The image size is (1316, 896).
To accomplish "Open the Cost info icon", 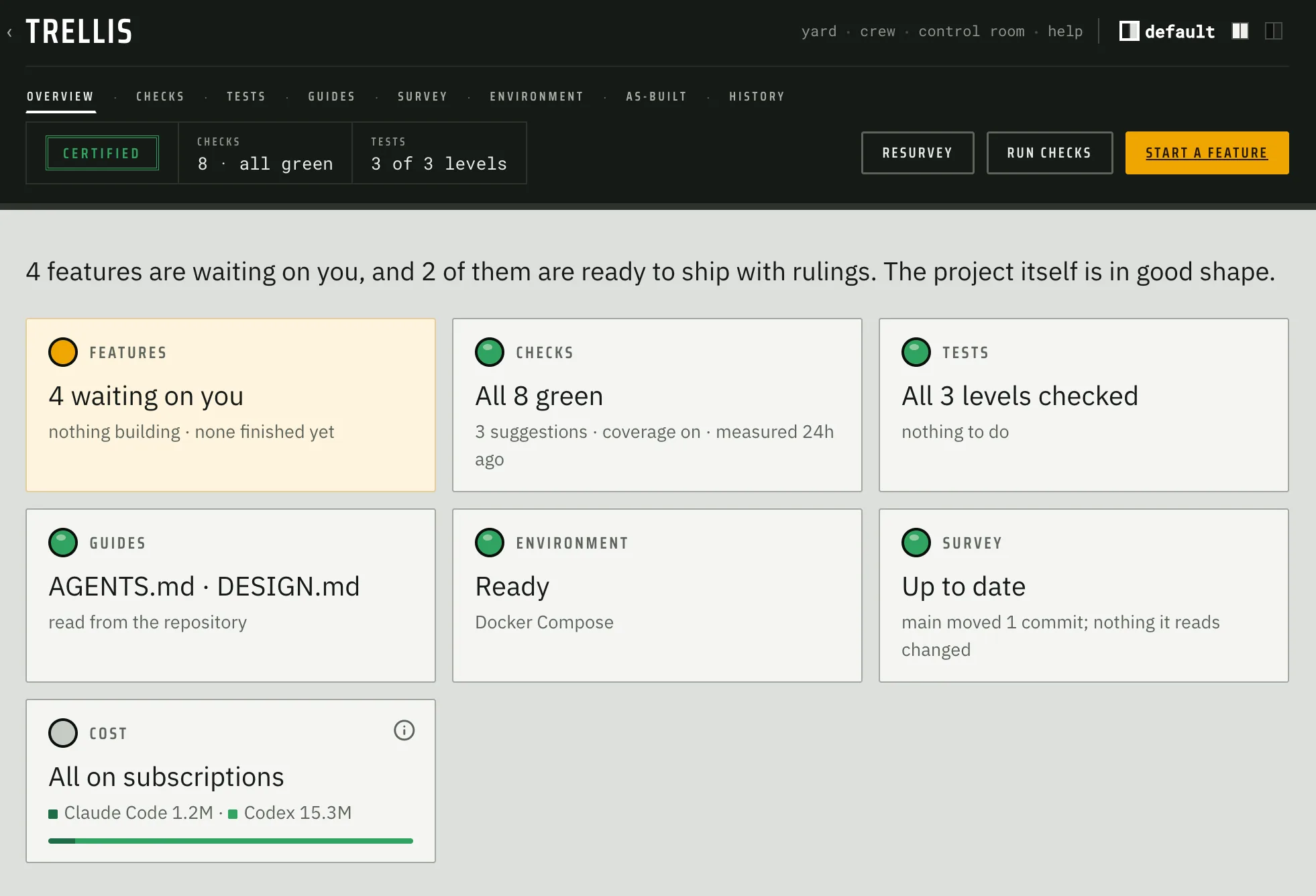I will [x=404, y=730].
